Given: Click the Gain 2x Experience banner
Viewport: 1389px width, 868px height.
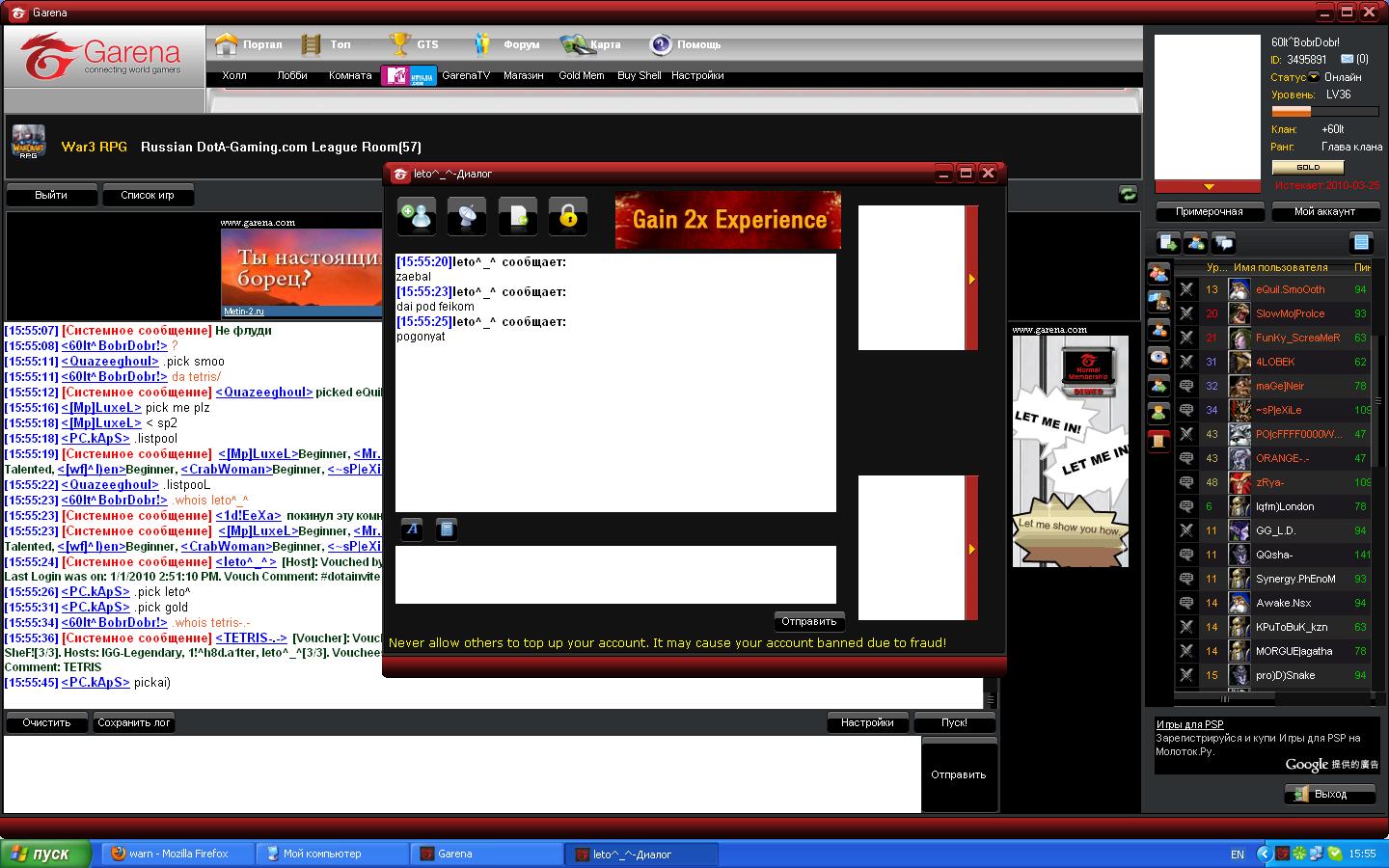Looking at the screenshot, I should point(728,220).
